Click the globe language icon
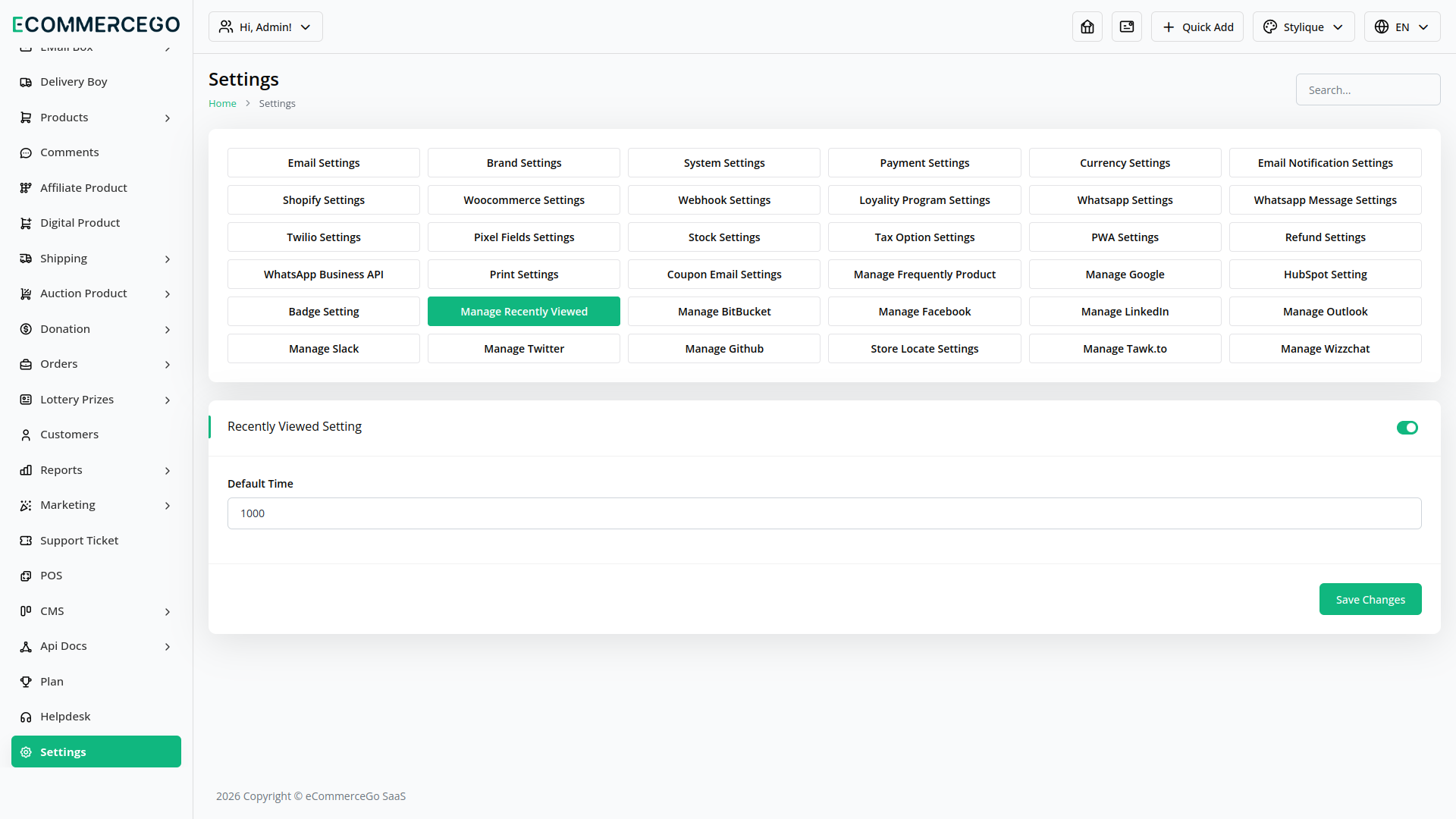The width and height of the screenshot is (1456, 819). (x=1382, y=27)
